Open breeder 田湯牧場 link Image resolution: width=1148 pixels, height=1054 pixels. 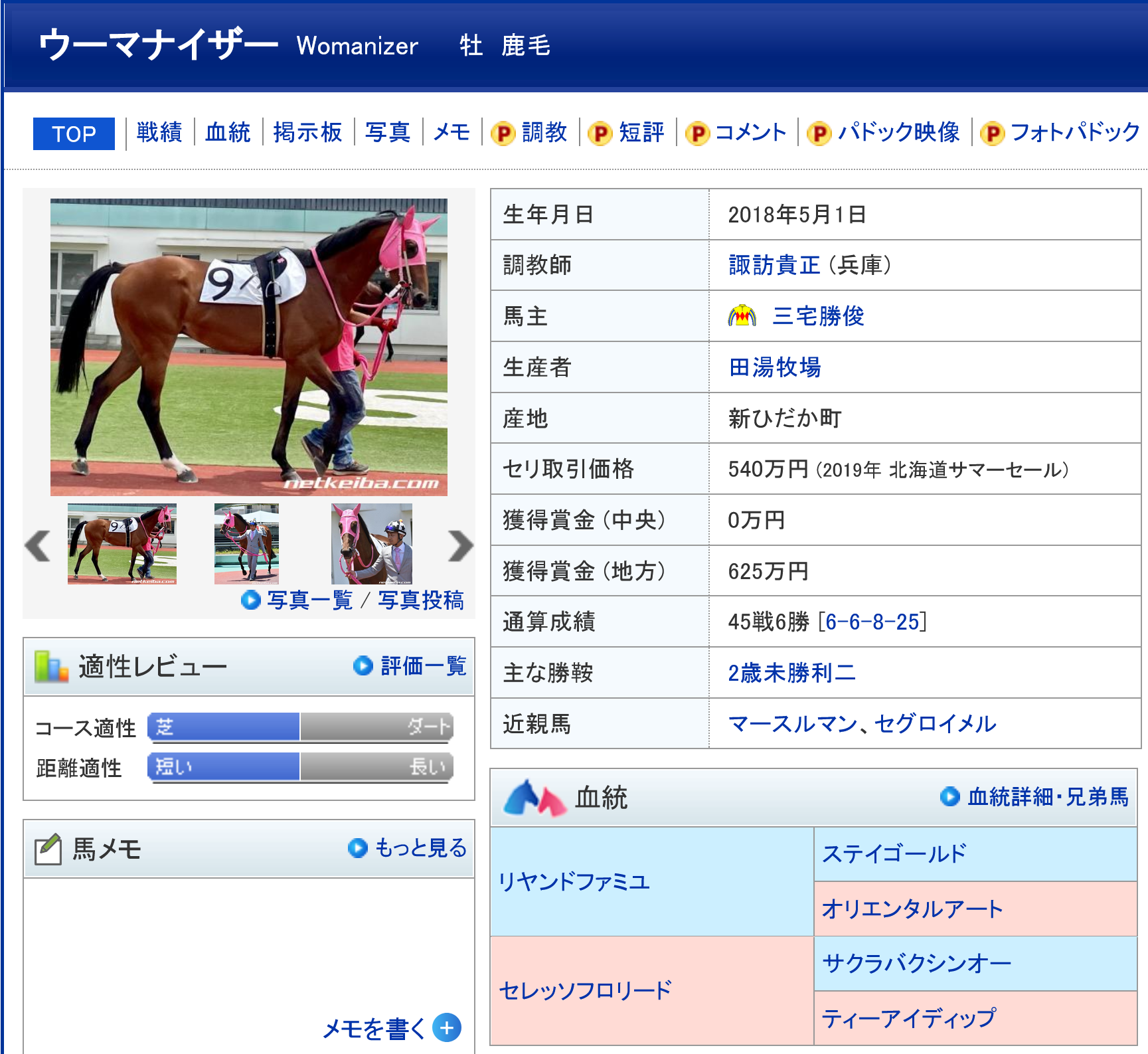coord(775,367)
